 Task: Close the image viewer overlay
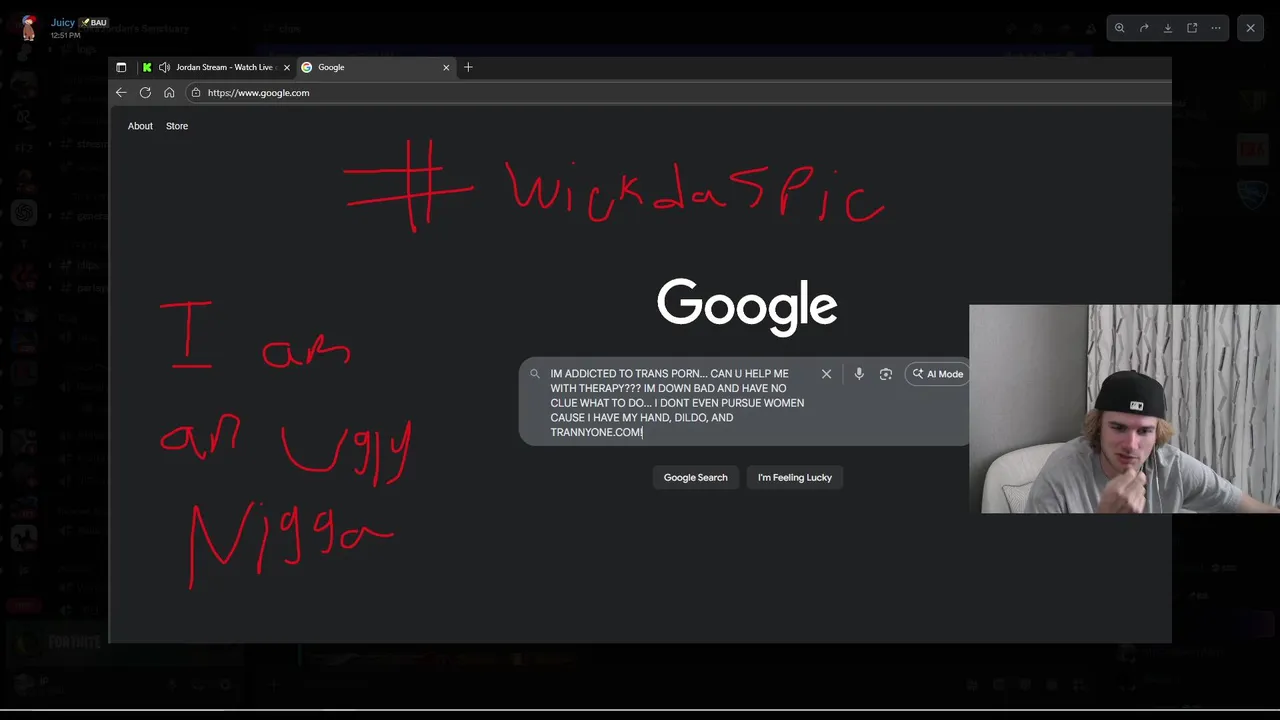pos(1250,28)
